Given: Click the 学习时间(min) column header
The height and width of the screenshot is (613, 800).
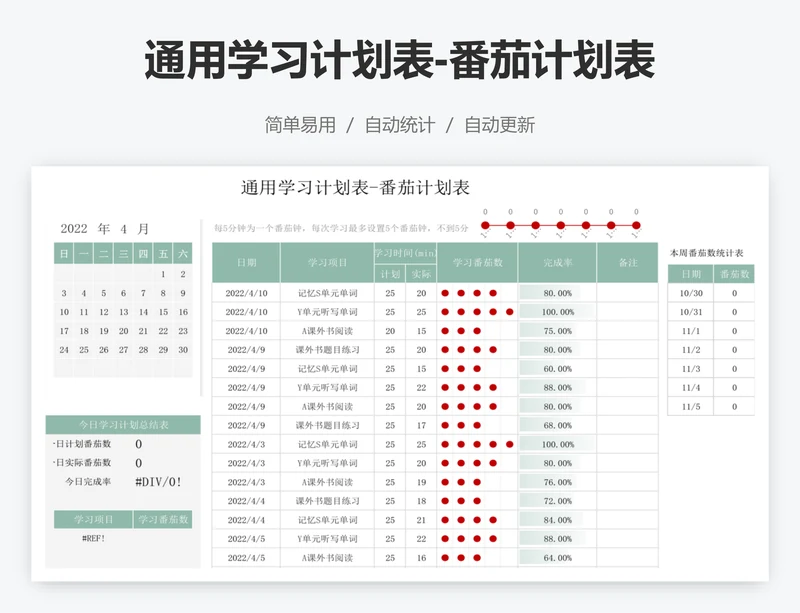Looking at the screenshot, I should tap(406, 253).
